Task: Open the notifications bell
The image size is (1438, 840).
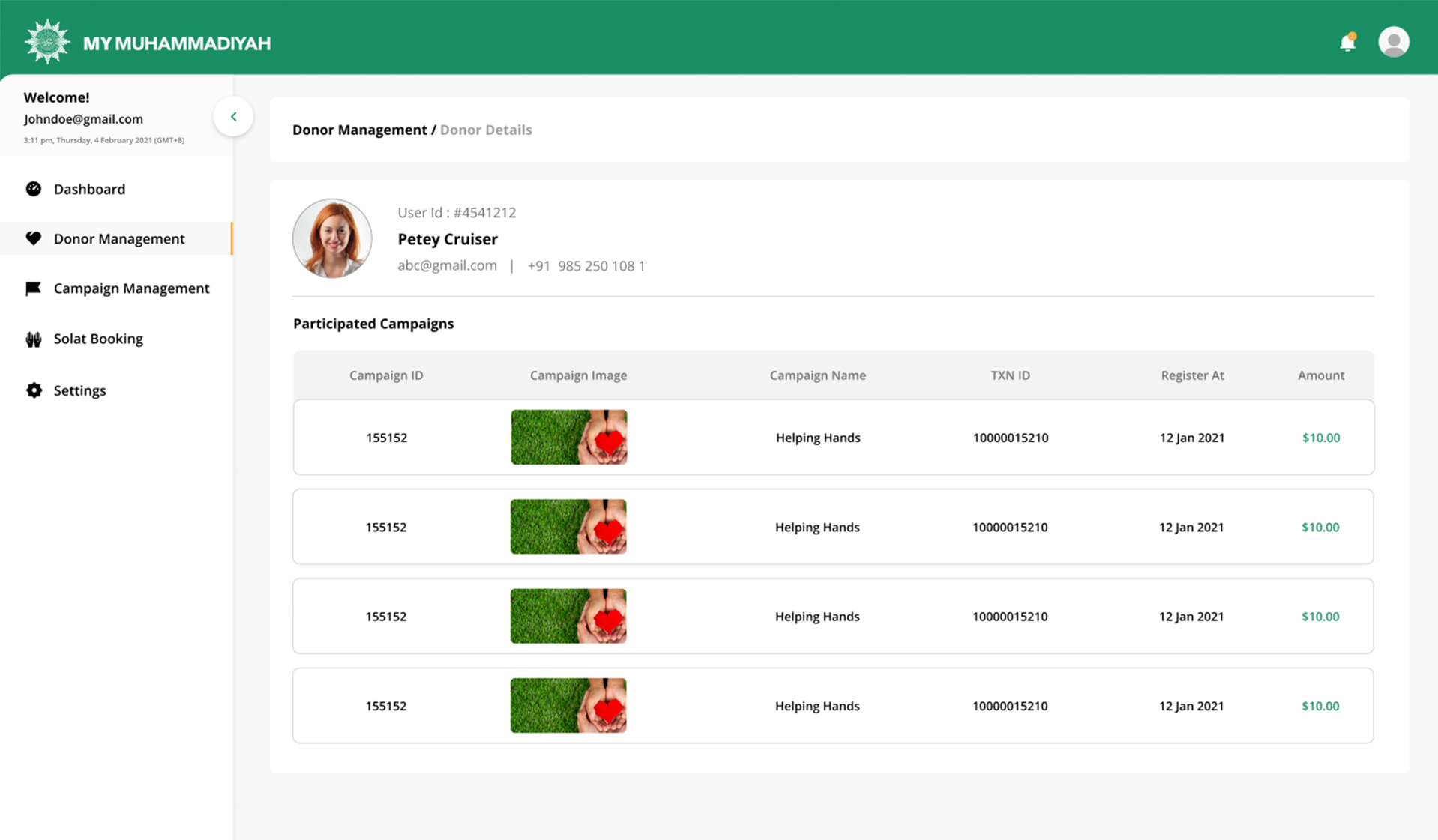Action: coord(1347,42)
